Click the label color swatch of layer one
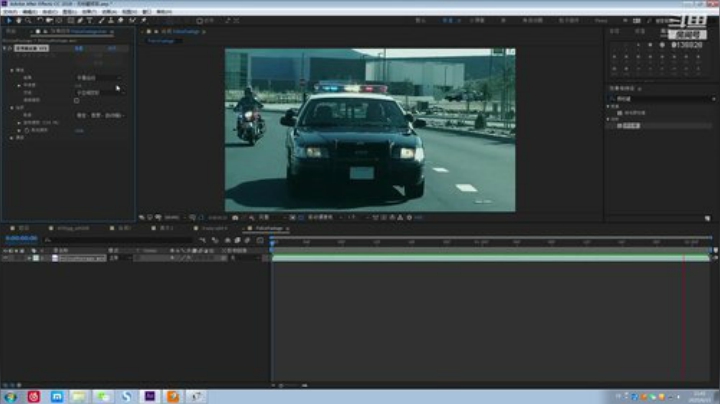The height and width of the screenshot is (404, 720). (36, 258)
